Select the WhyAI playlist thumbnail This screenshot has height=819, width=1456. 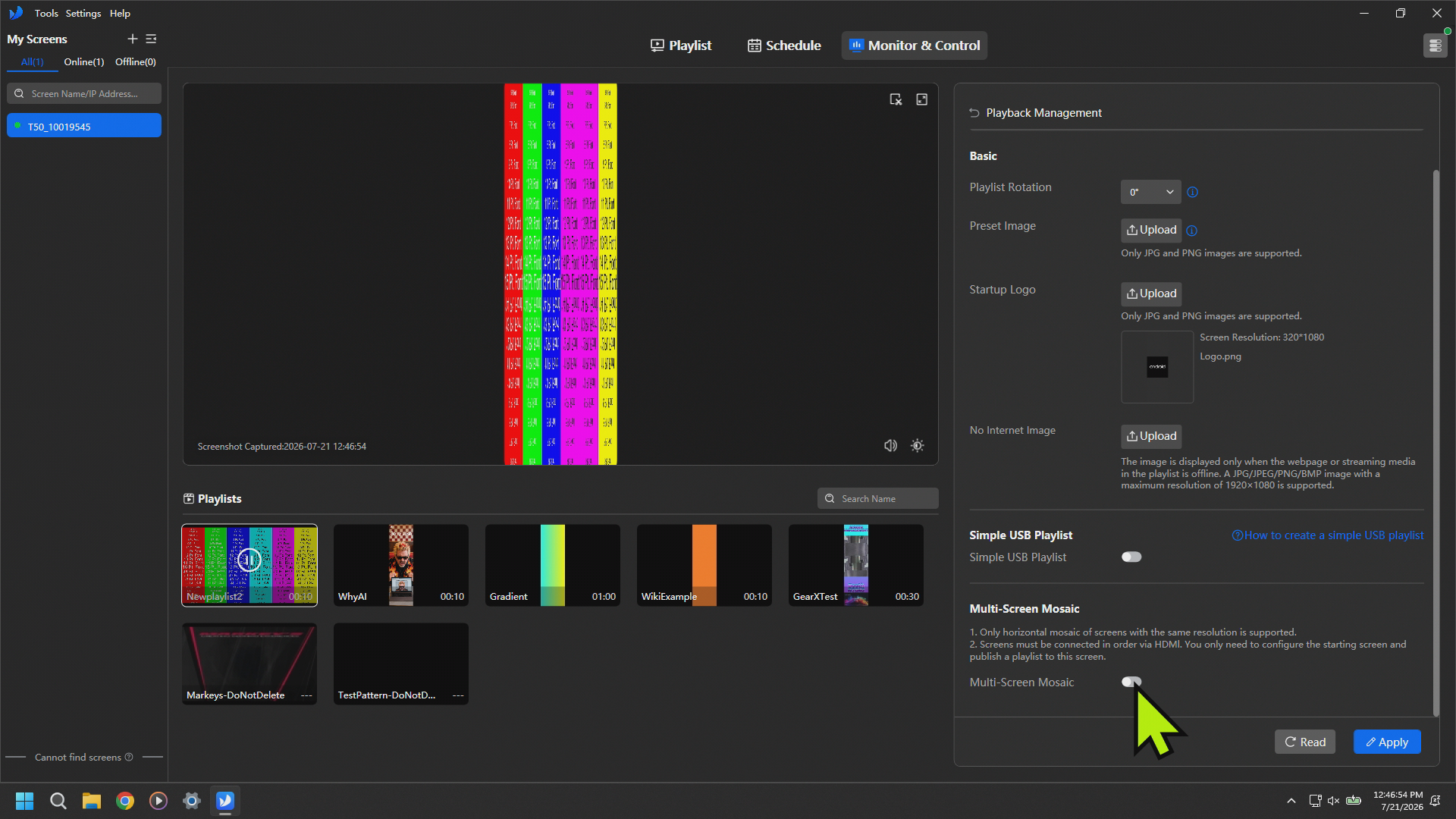pyautogui.click(x=401, y=565)
